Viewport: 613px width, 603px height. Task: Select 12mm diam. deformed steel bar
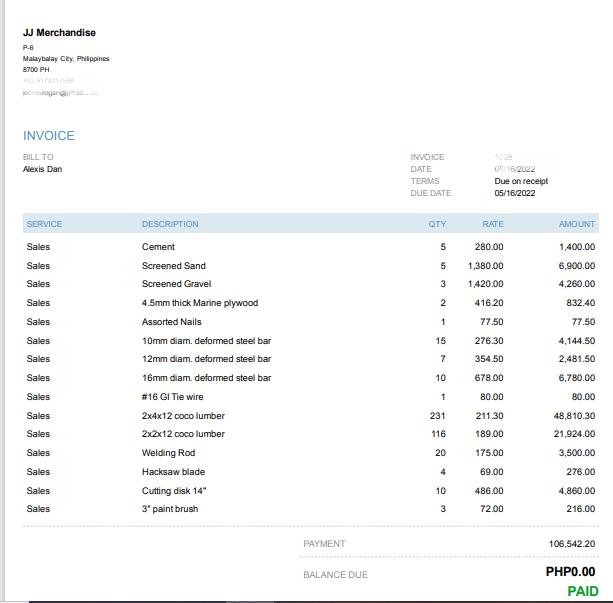206,359
